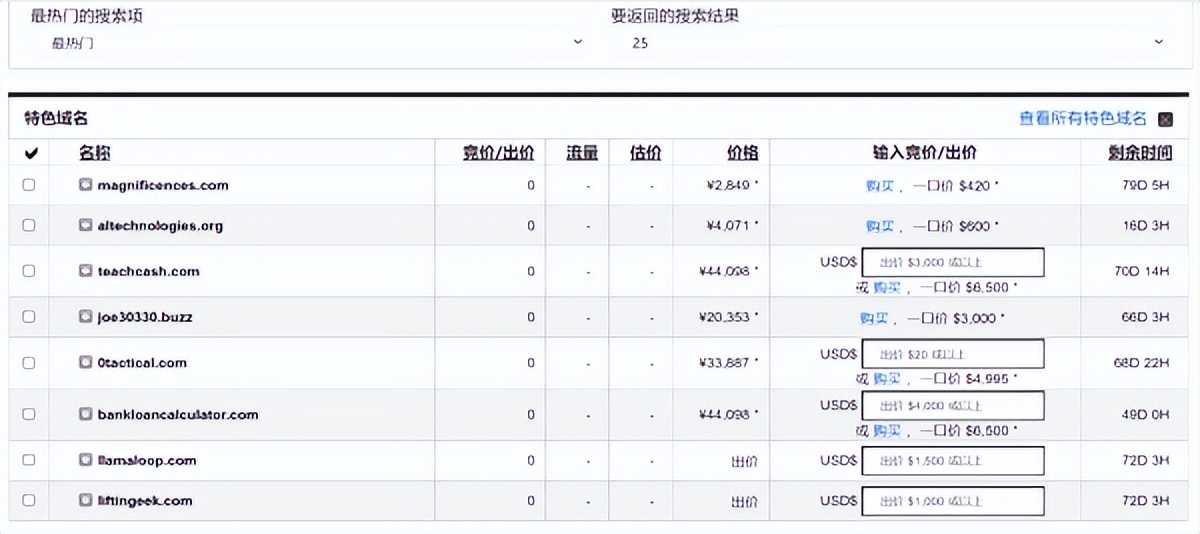Open the liftingeek.com domain link
The height and width of the screenshot is (534, 1200).
(145, 500)
